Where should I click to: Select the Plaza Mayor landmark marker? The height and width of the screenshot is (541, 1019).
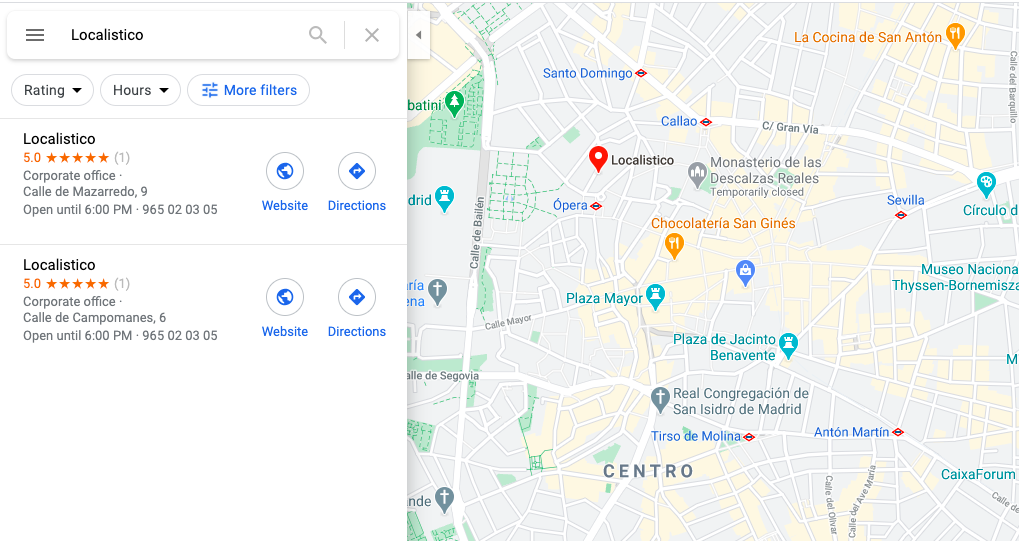(x=655, y=297)
